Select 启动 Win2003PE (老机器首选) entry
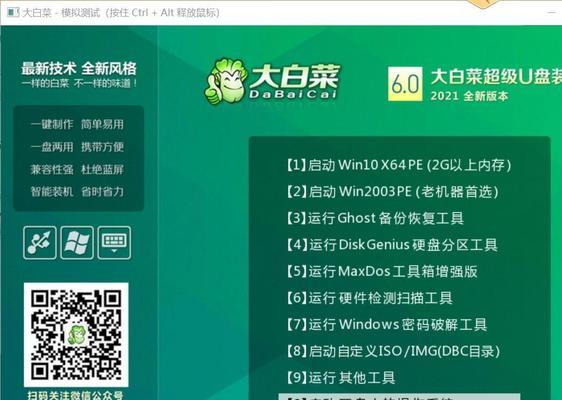 392,191
